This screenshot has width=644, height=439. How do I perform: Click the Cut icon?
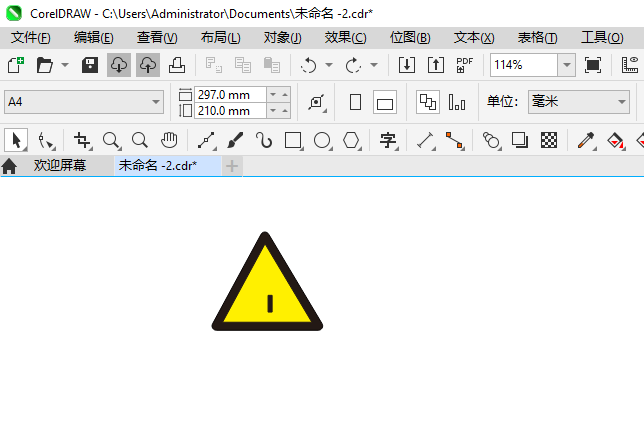tap(214, 65)
